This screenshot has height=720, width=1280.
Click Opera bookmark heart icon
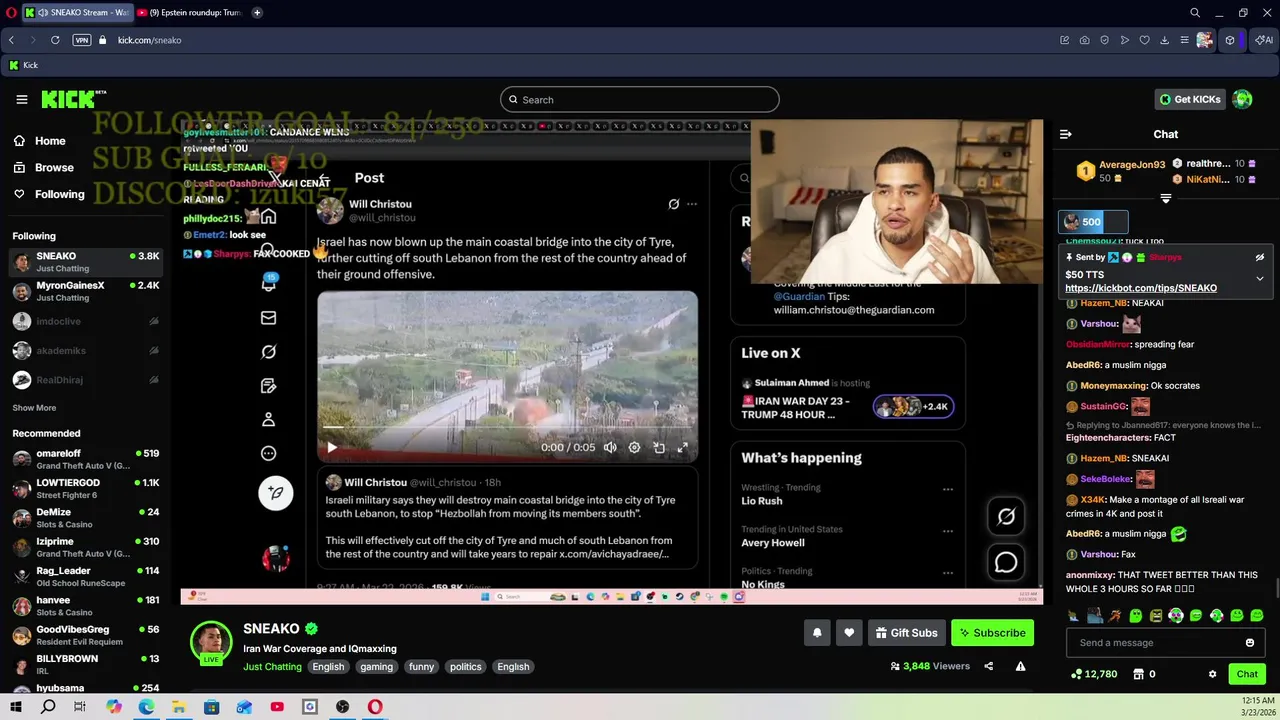[1145, 40]
